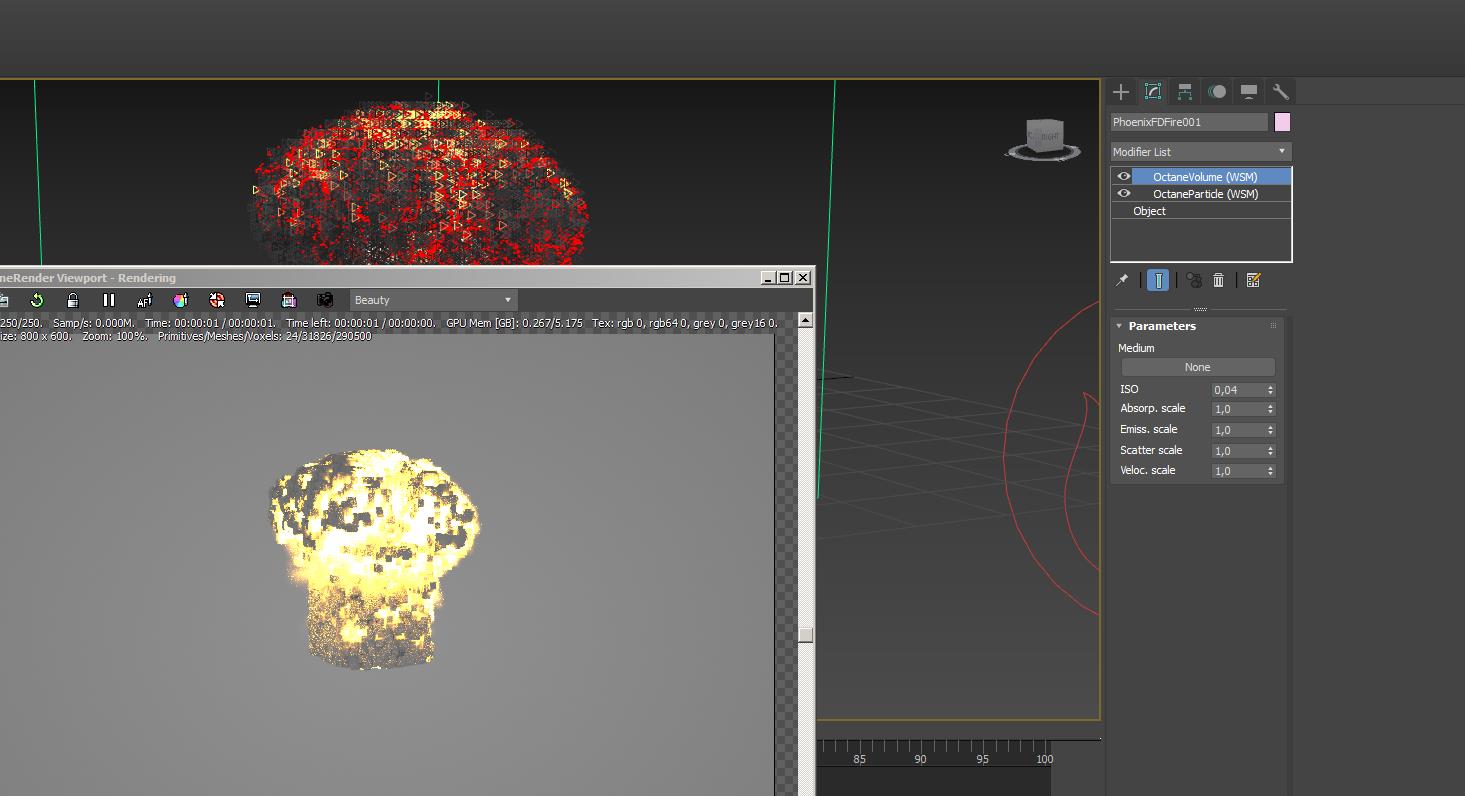1465x796 pixels.
Task: Restart rendering with the green refresh icon
Action: coord(37,300)
